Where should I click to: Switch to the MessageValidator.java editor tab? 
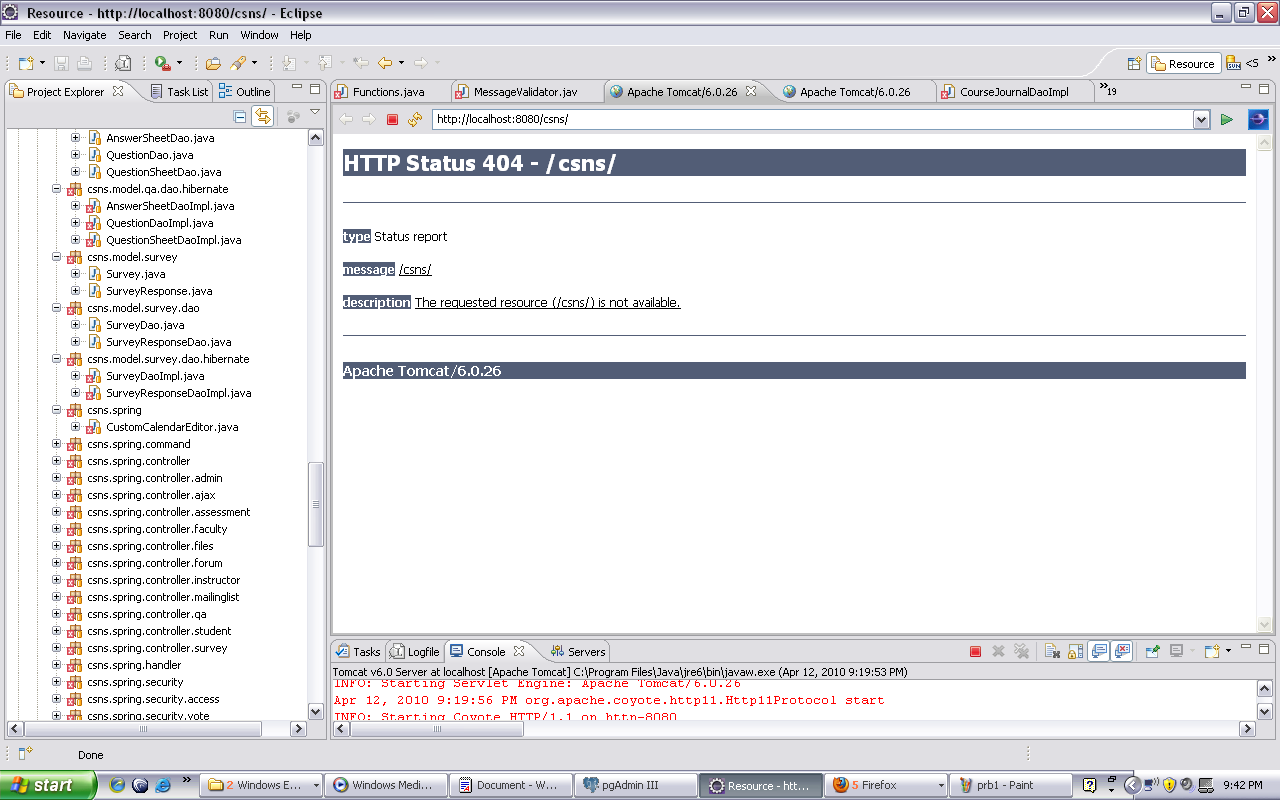click(525, 92)
